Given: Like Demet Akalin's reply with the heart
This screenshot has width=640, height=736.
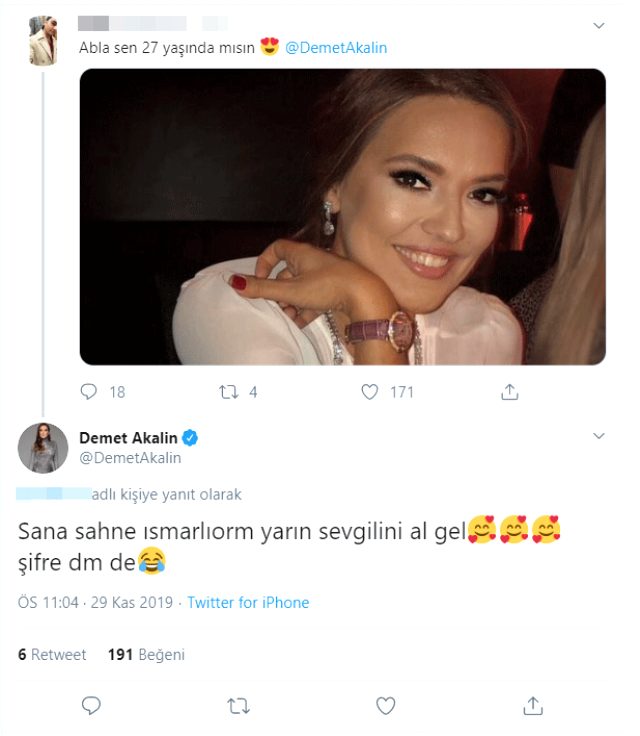Looking at the screenshot, I should tap(386, 706).
